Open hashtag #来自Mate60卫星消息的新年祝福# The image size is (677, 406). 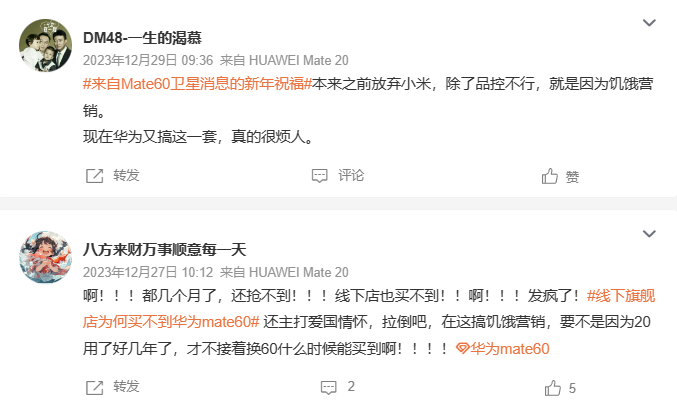coord(197,83)
